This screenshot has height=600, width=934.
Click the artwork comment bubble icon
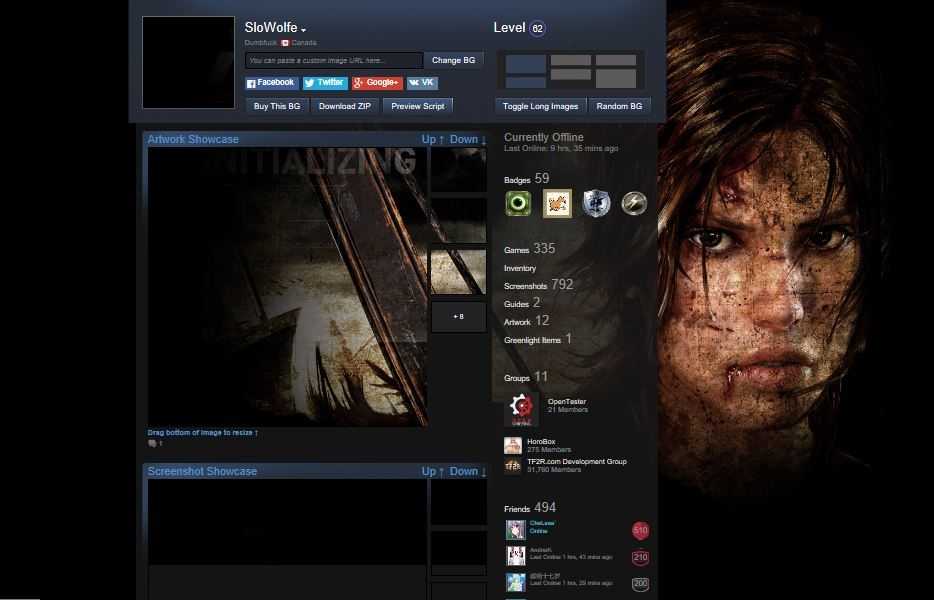[152, 443]
